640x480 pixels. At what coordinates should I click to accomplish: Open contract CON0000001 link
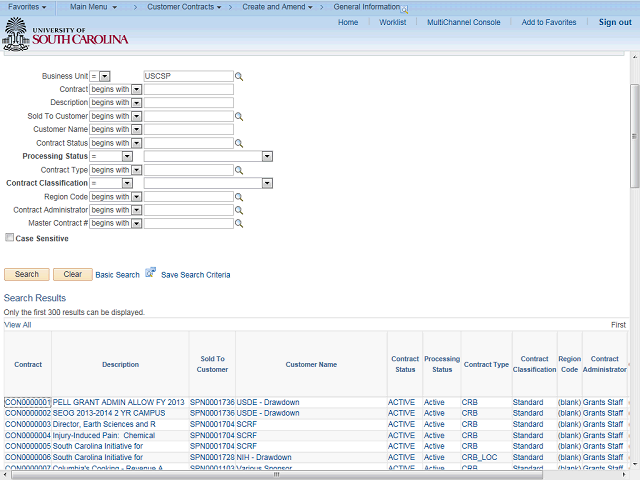tap(28, 402)
